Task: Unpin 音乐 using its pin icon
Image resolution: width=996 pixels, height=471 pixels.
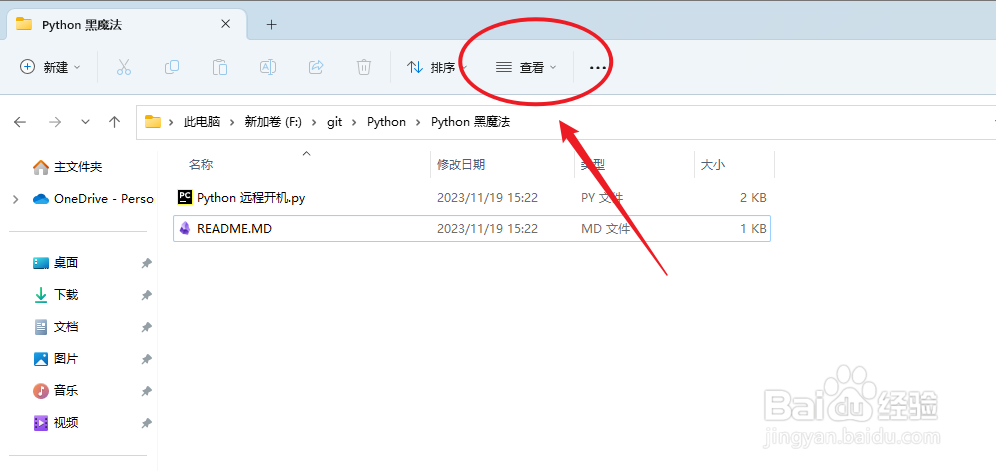Action: pos(146,390)
